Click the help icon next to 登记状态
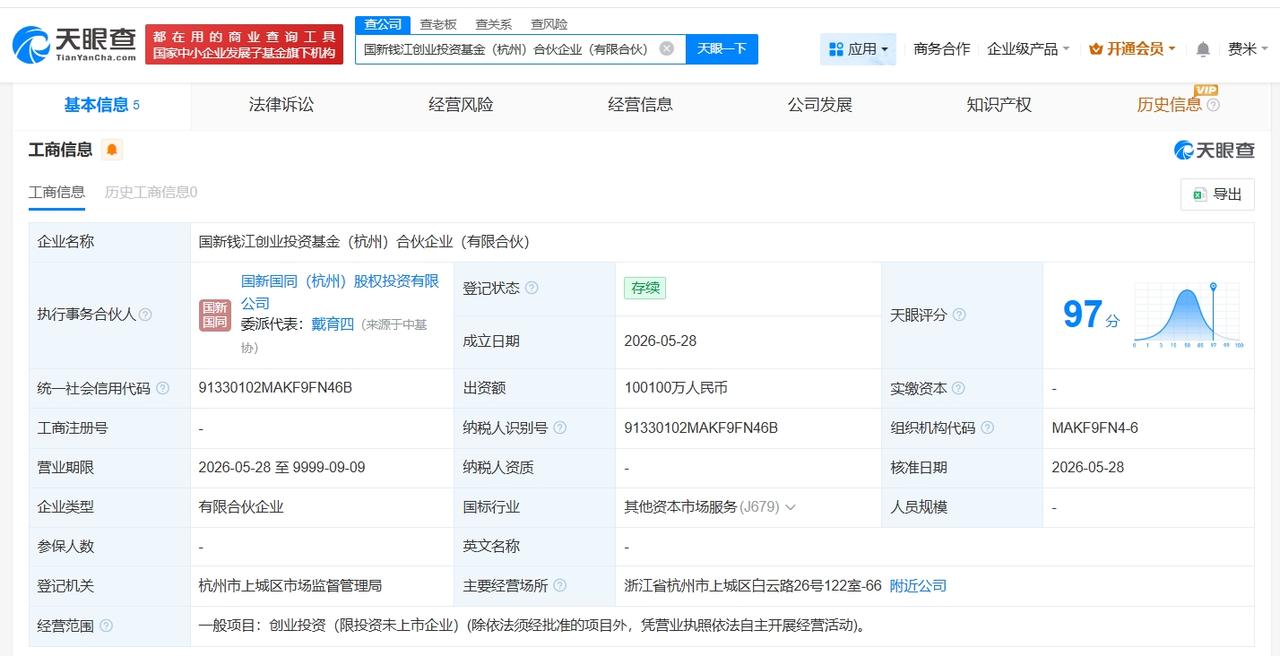 click(x=531, y=288)
